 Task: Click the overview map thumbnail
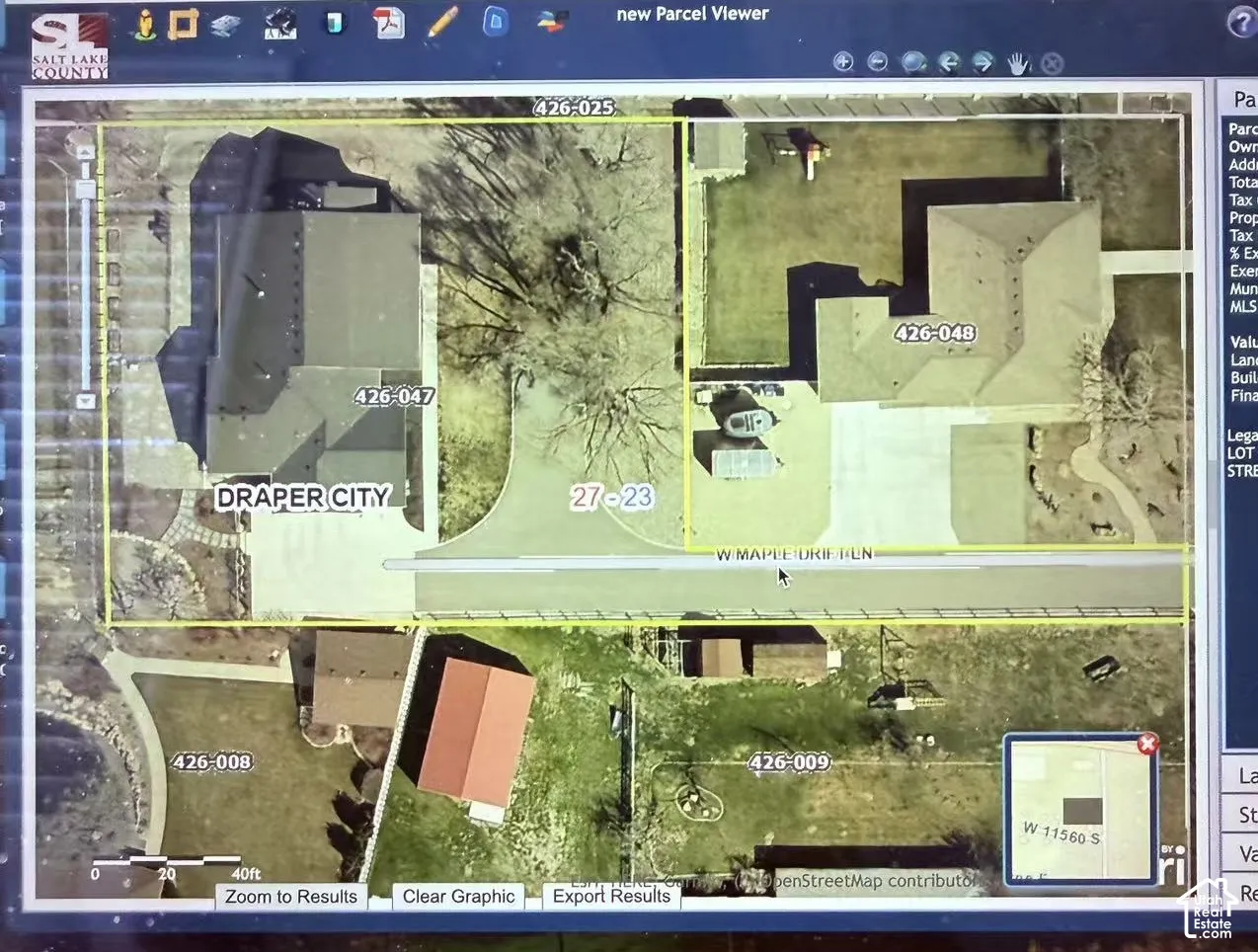(x=1081, y=808)
